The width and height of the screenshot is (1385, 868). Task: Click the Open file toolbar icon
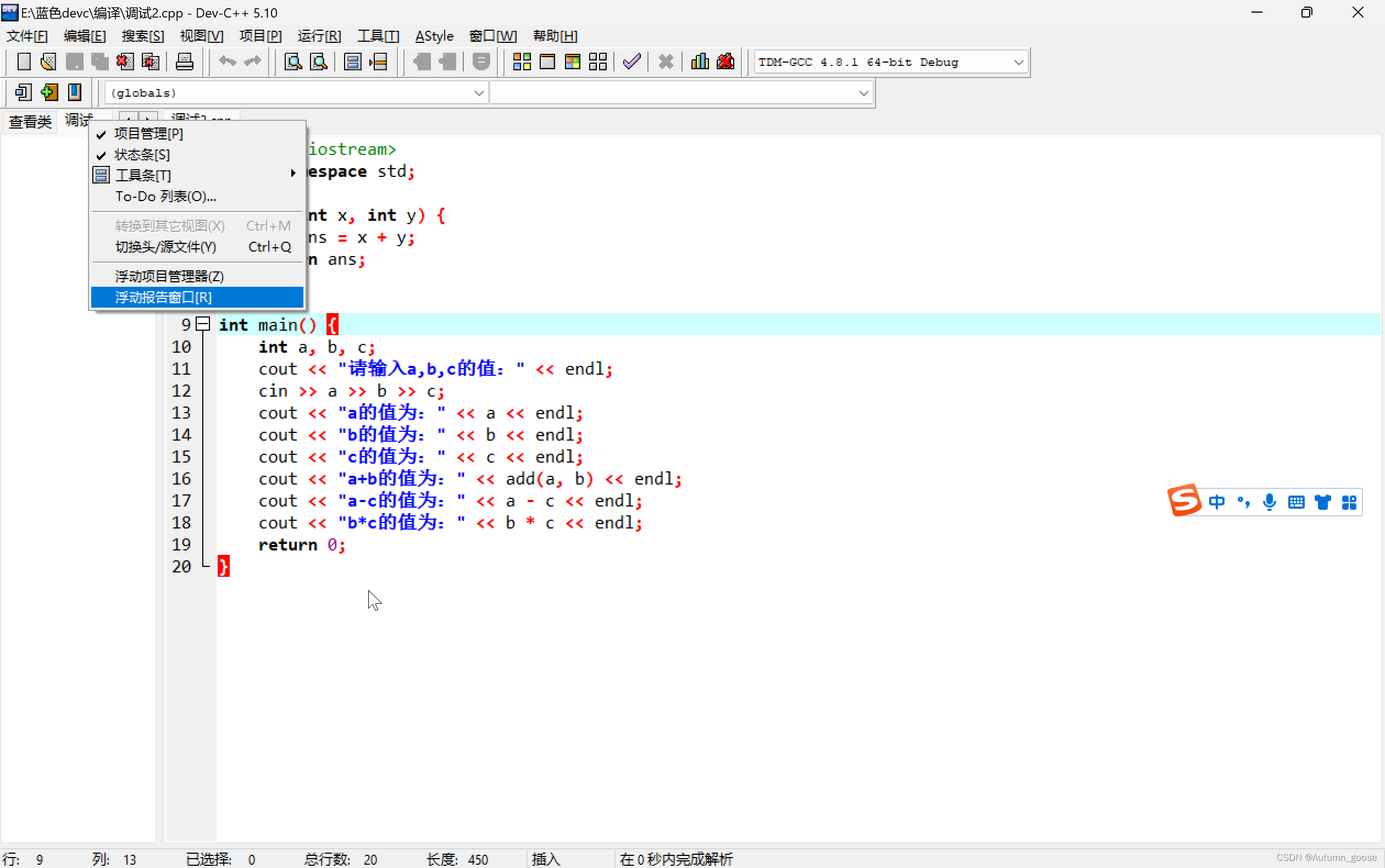[x=49, y=62]
